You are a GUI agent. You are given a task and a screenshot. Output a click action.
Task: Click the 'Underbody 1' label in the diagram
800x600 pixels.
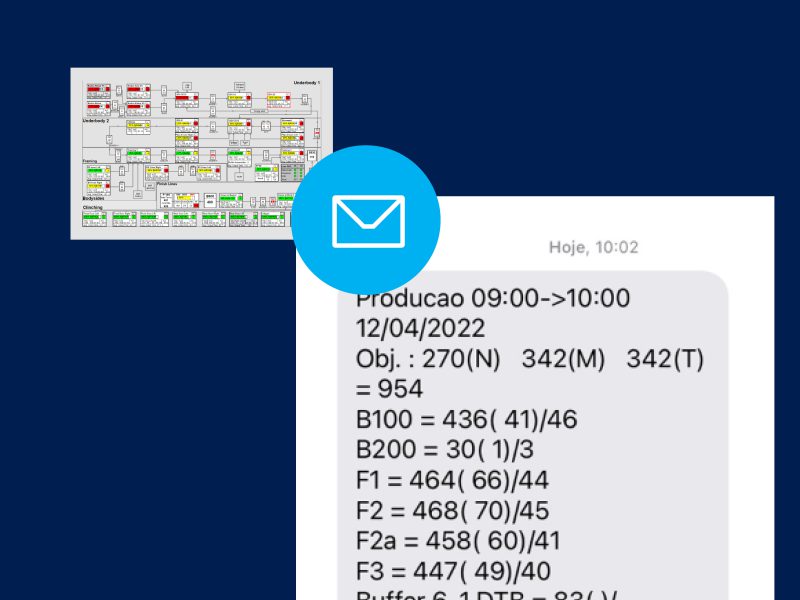click(x=306, y=81)
